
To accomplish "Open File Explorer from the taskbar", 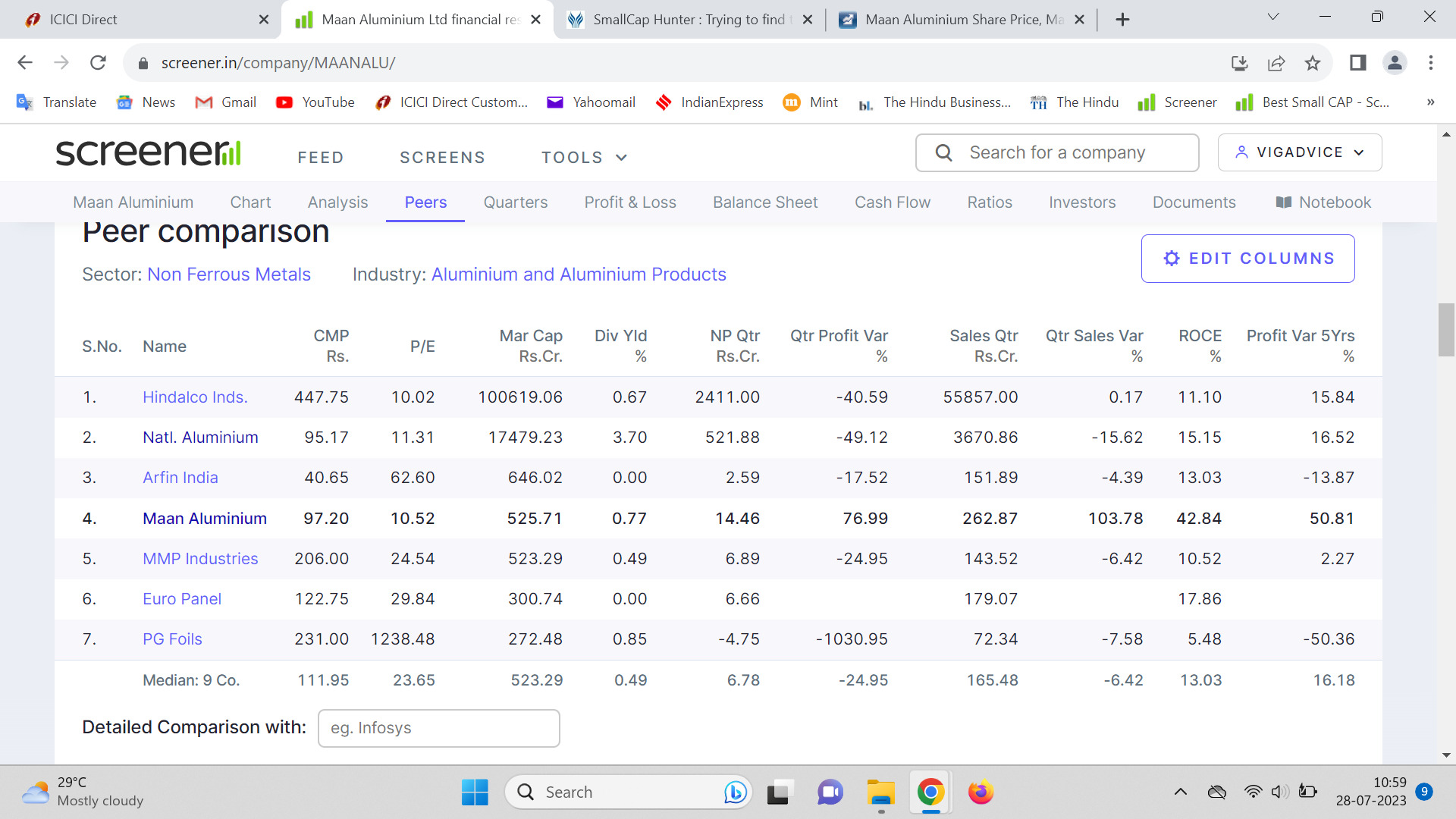I will [881, 792].
